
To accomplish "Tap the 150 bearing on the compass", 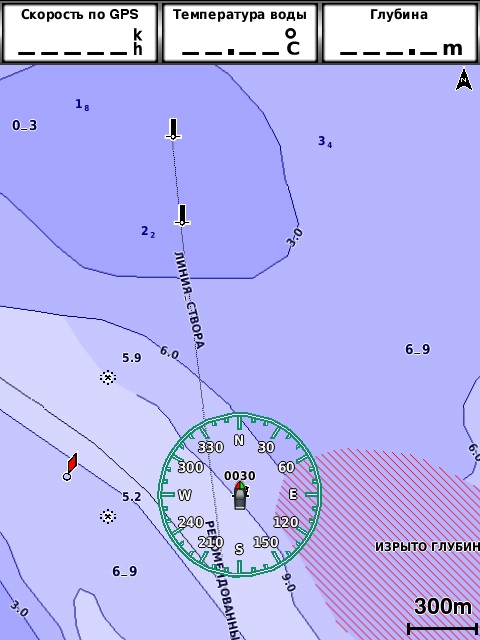I will pyautogui.click(x=266, y=542).
